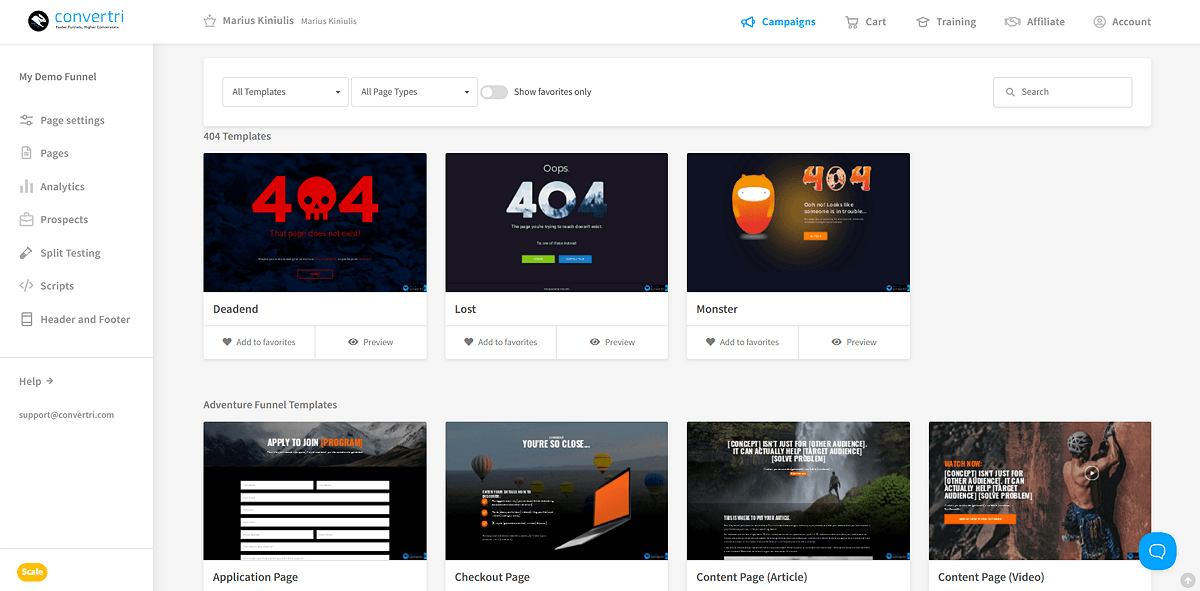Open Header and Footer in sidebar

pos(76,320)
